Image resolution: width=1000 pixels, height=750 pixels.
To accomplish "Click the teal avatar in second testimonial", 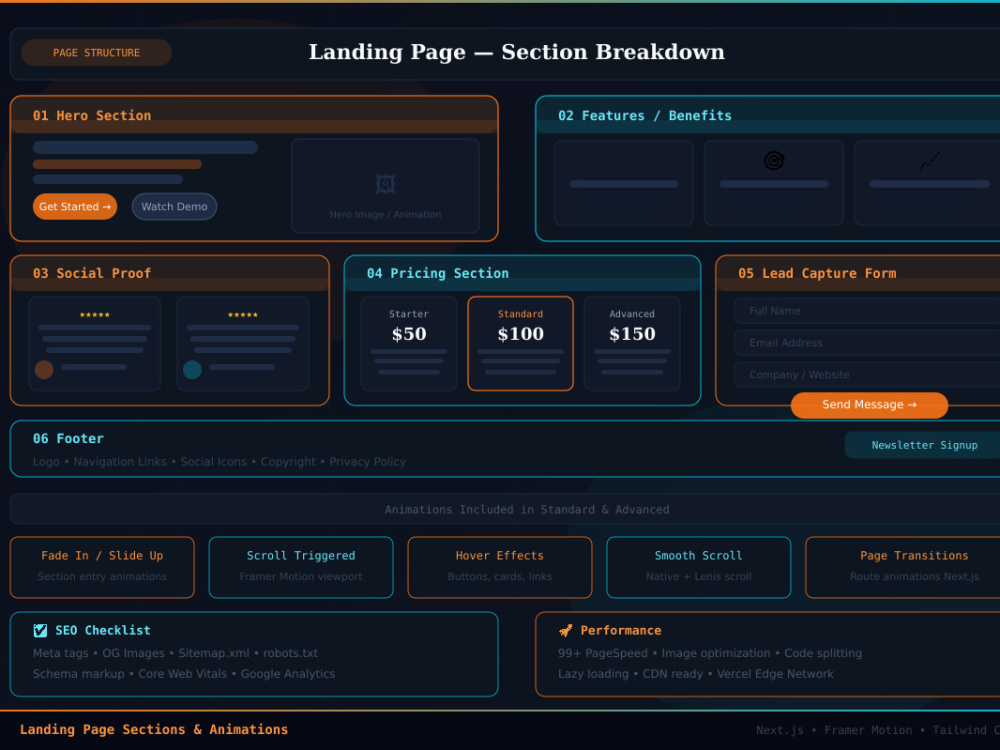I will point(192,370).
